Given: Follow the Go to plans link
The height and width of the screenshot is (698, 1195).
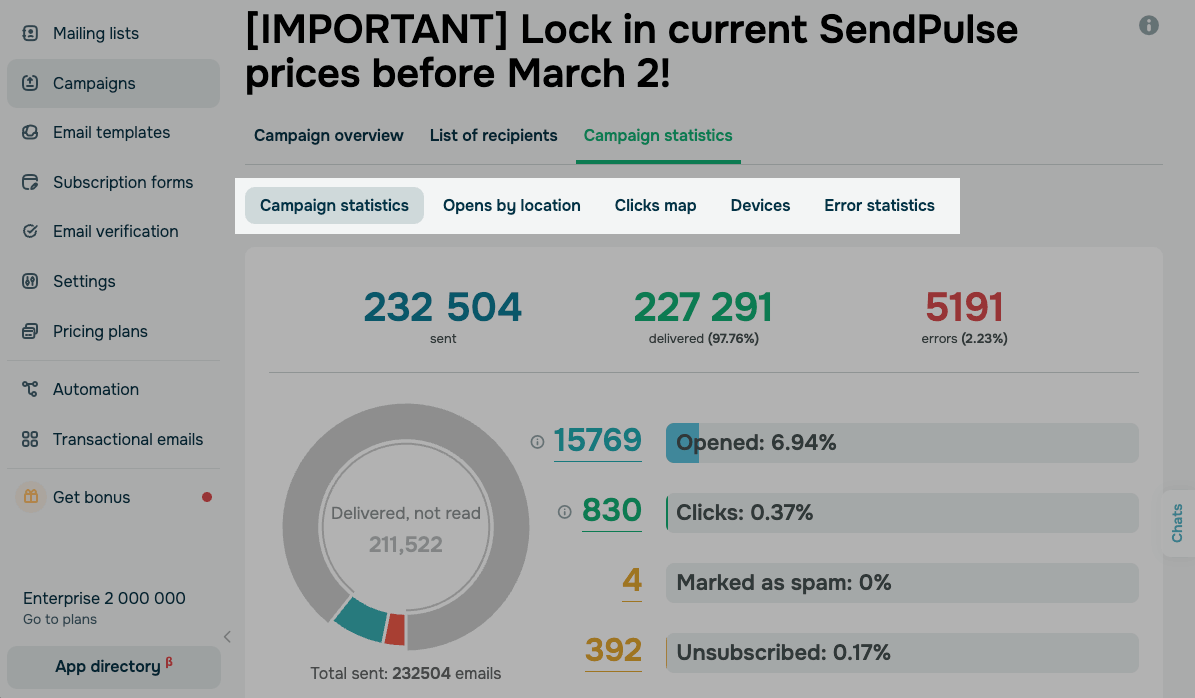Looking at the screenshot, I should pos(60,619).
